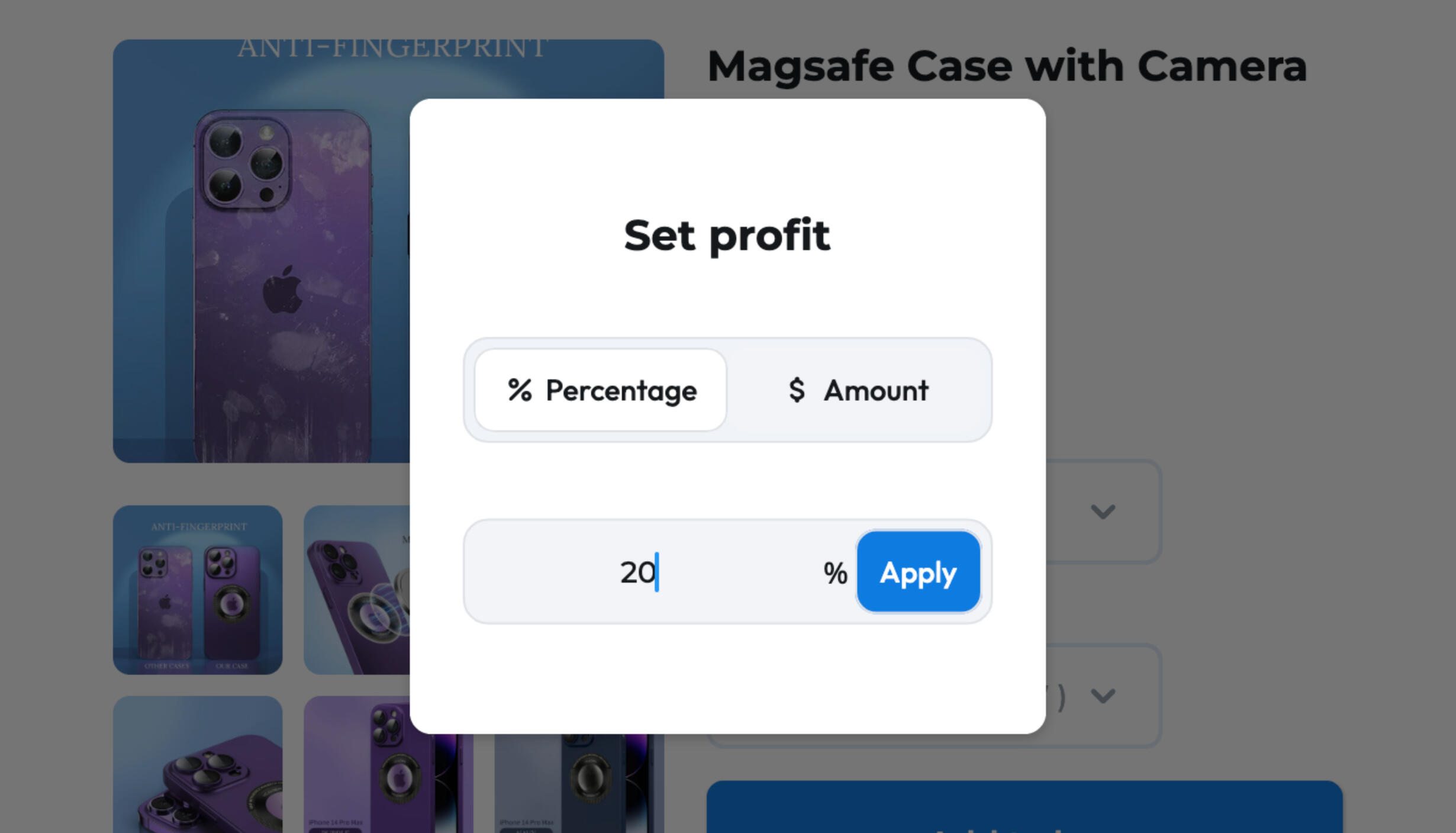Click the Apple logo on the large case image
Viewport: 1456px width, 833px height.
(283, 290)
